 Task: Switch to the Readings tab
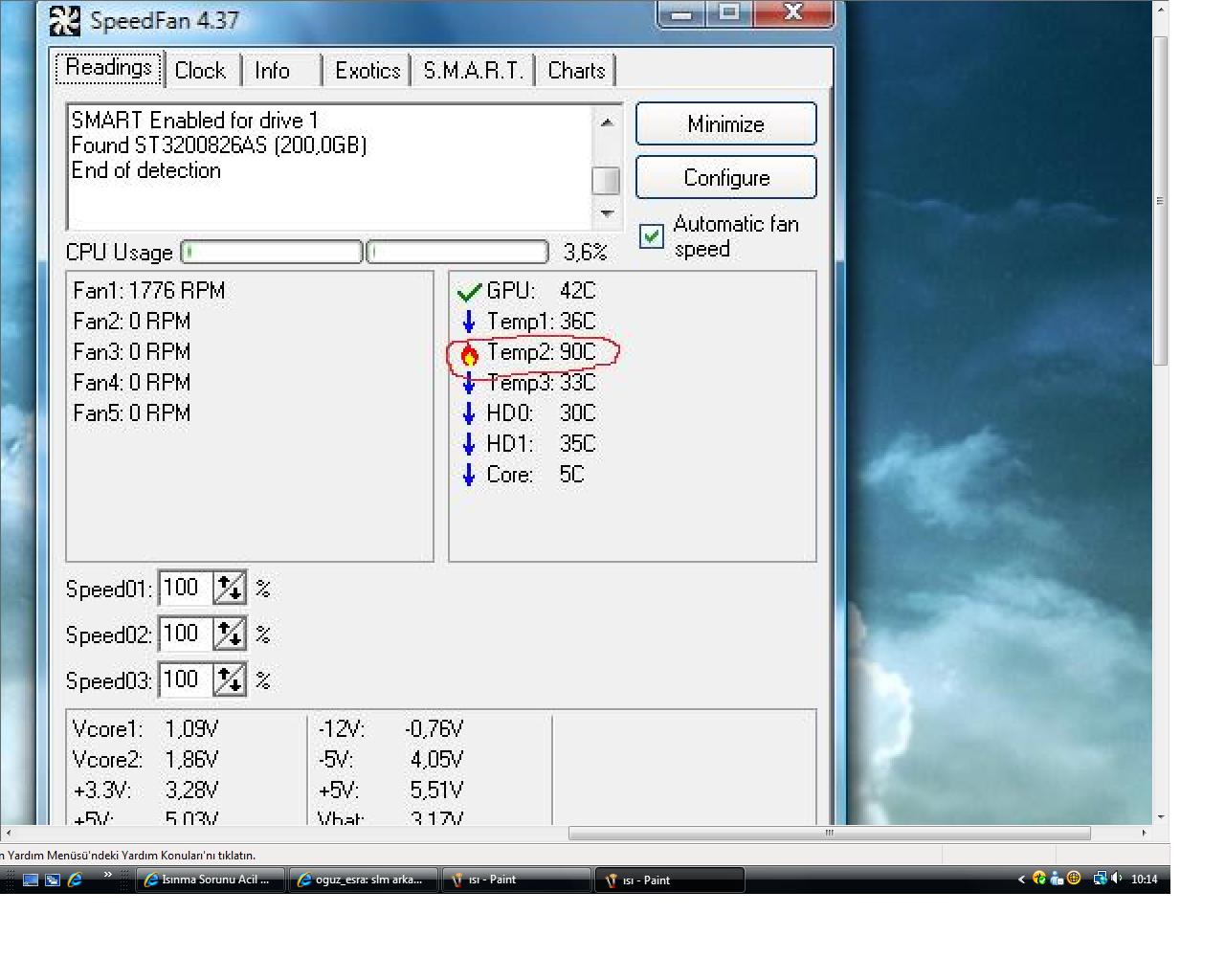click(x=108, y=68)
